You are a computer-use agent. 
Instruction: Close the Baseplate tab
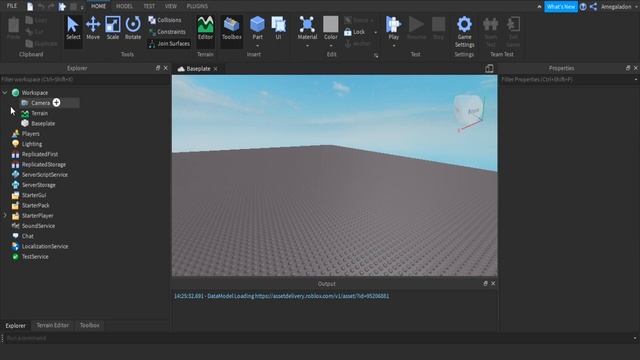pyautogui.click(x=216, y=69)
